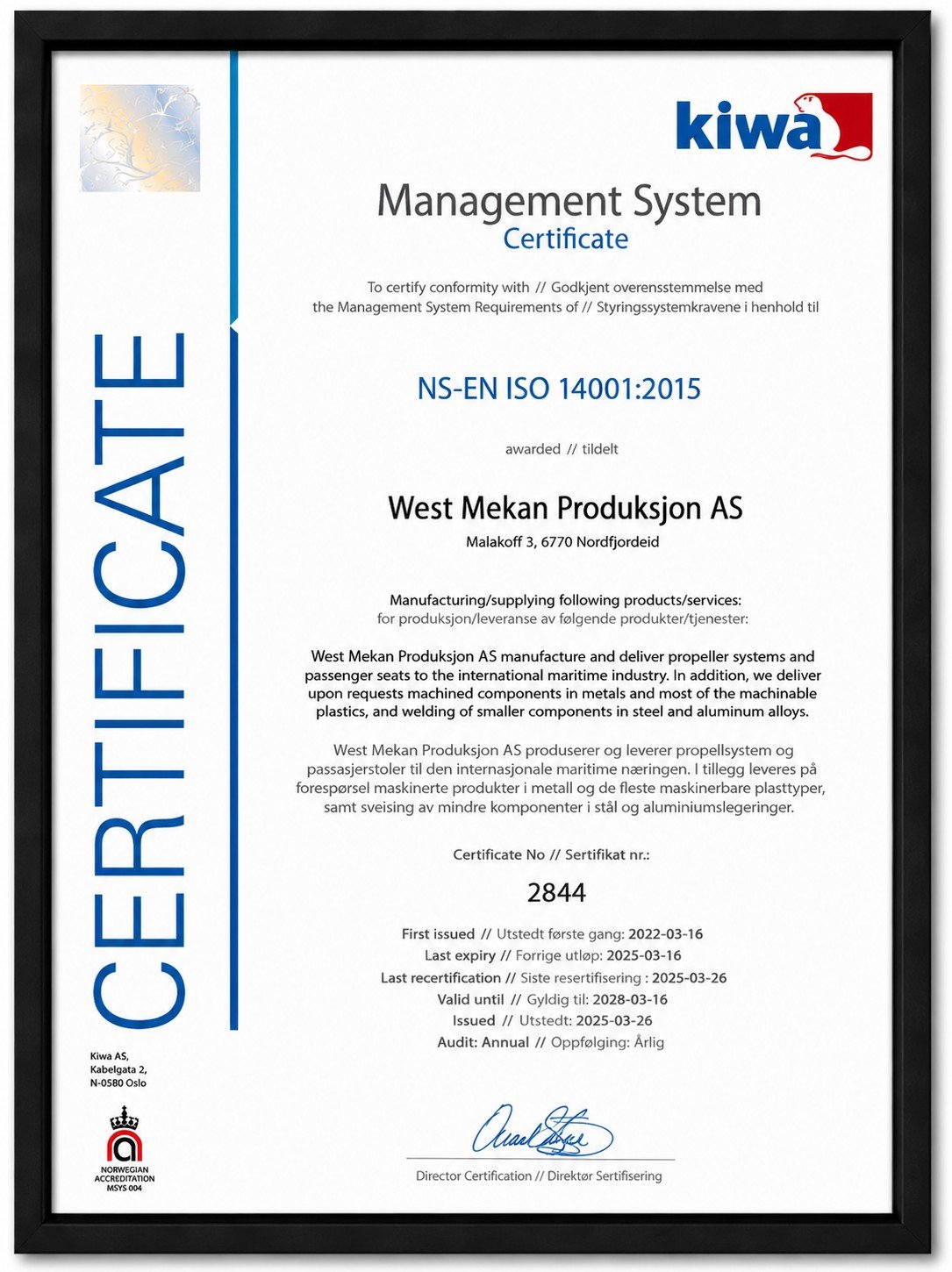
Task: Click 'Last recertification' date line
Action: pos(554,977)
